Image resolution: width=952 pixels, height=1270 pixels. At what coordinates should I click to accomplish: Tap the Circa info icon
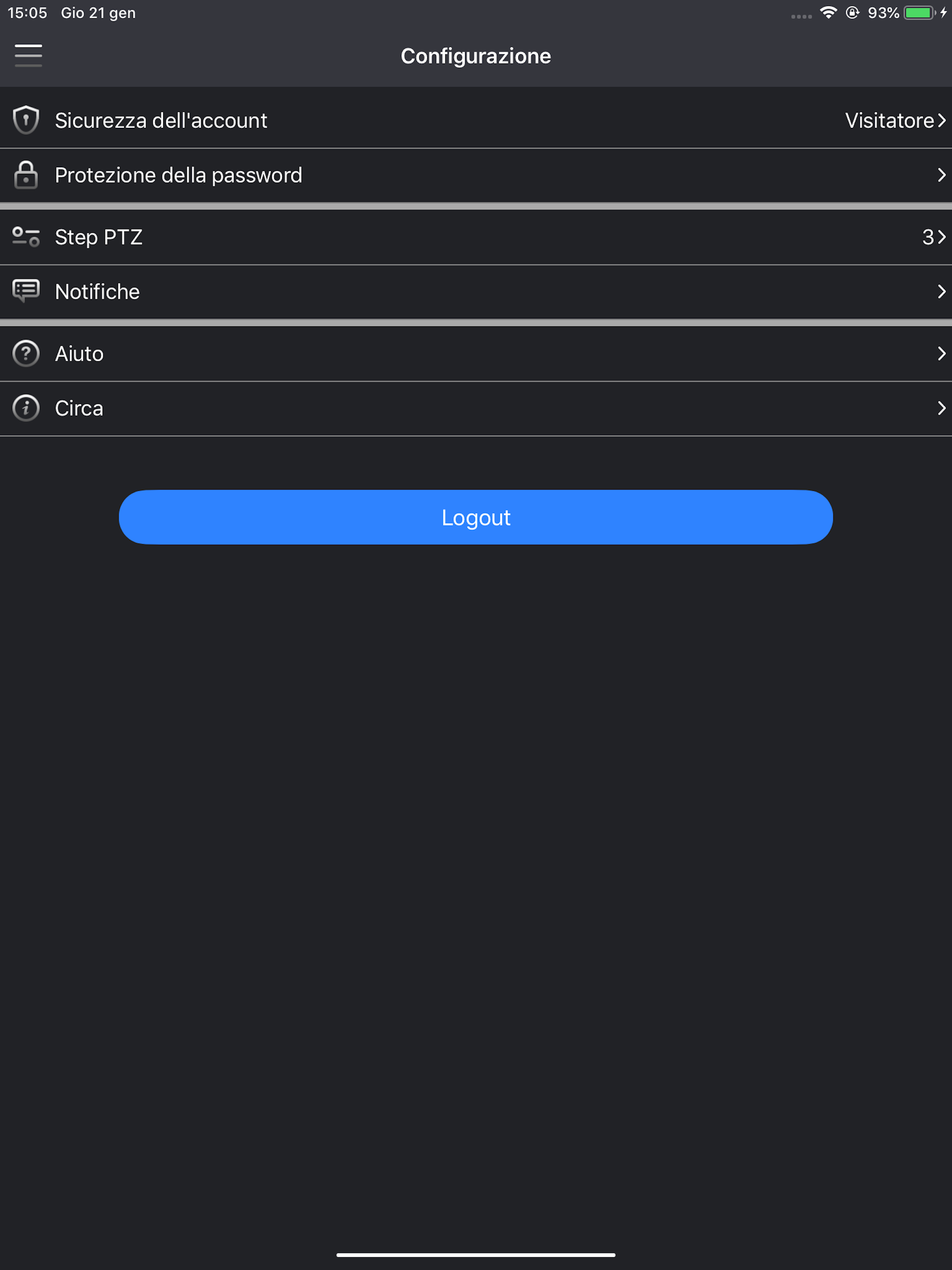click(x=26, y=408)
